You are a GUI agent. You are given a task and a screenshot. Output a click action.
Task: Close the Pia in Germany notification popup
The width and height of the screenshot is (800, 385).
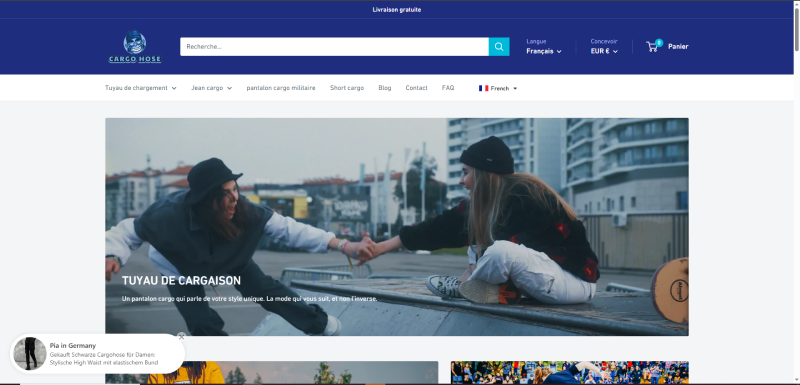pyautogui.click(x=181, y=337)
